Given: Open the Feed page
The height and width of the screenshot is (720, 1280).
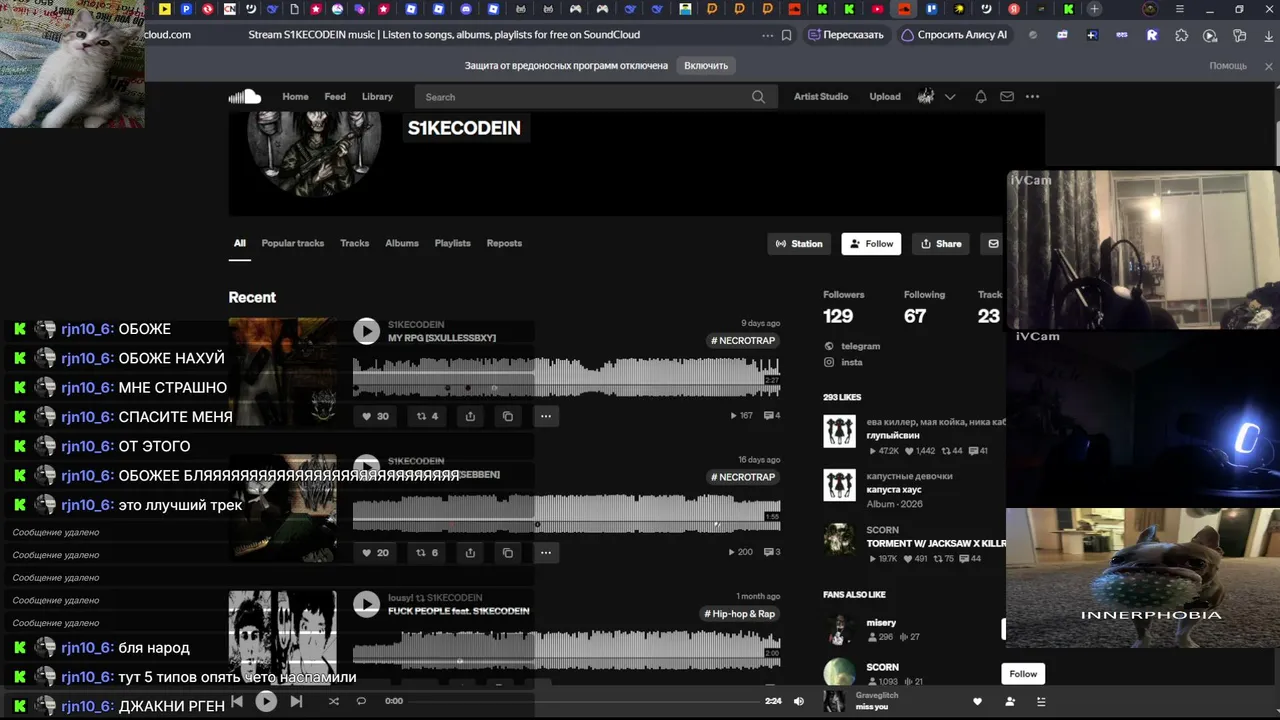Looking at the screenshot, I should pyautogui.click(x=335, y=97).
